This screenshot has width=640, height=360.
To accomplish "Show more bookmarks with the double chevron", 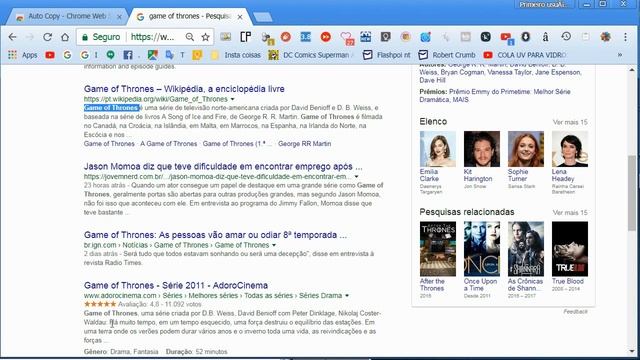I will [x=620, y=55].
